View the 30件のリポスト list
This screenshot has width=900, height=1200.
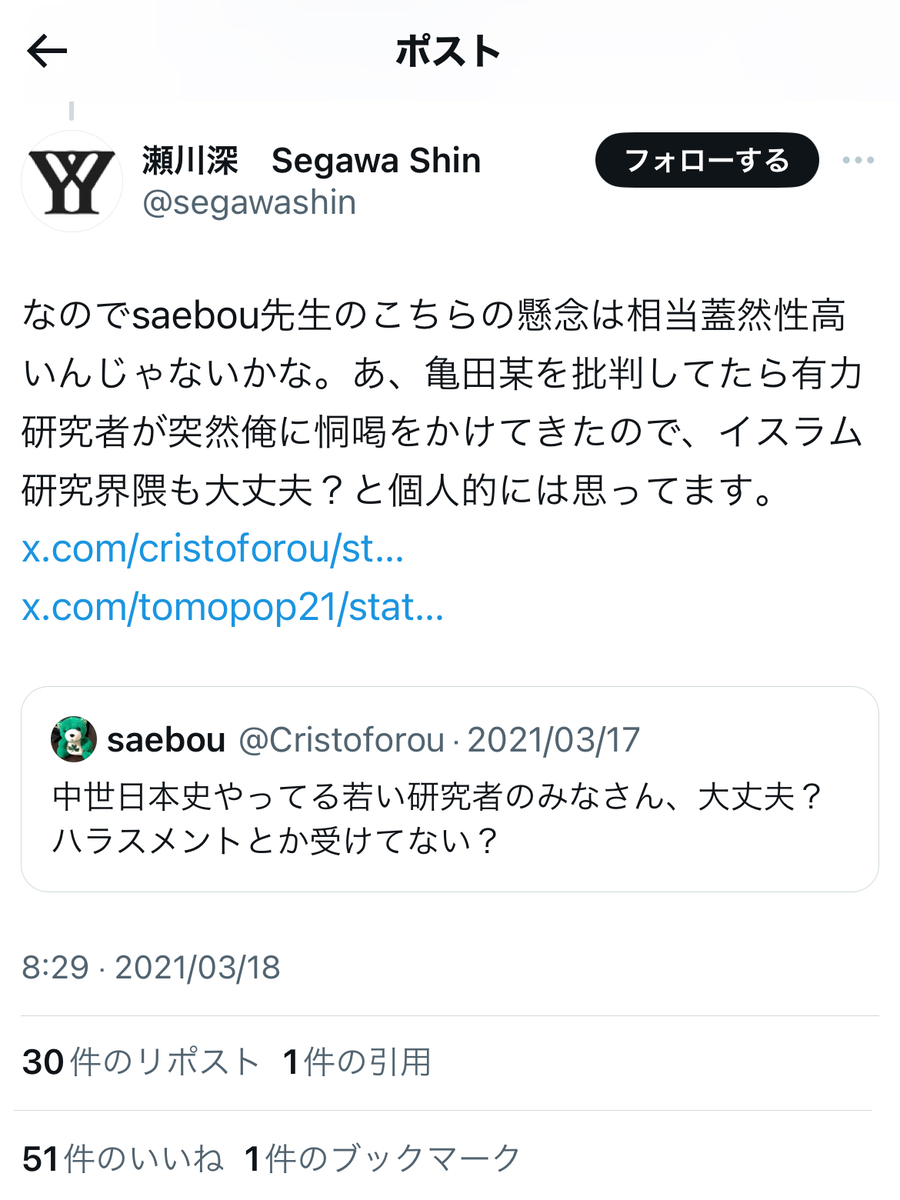click(141, 1062)
